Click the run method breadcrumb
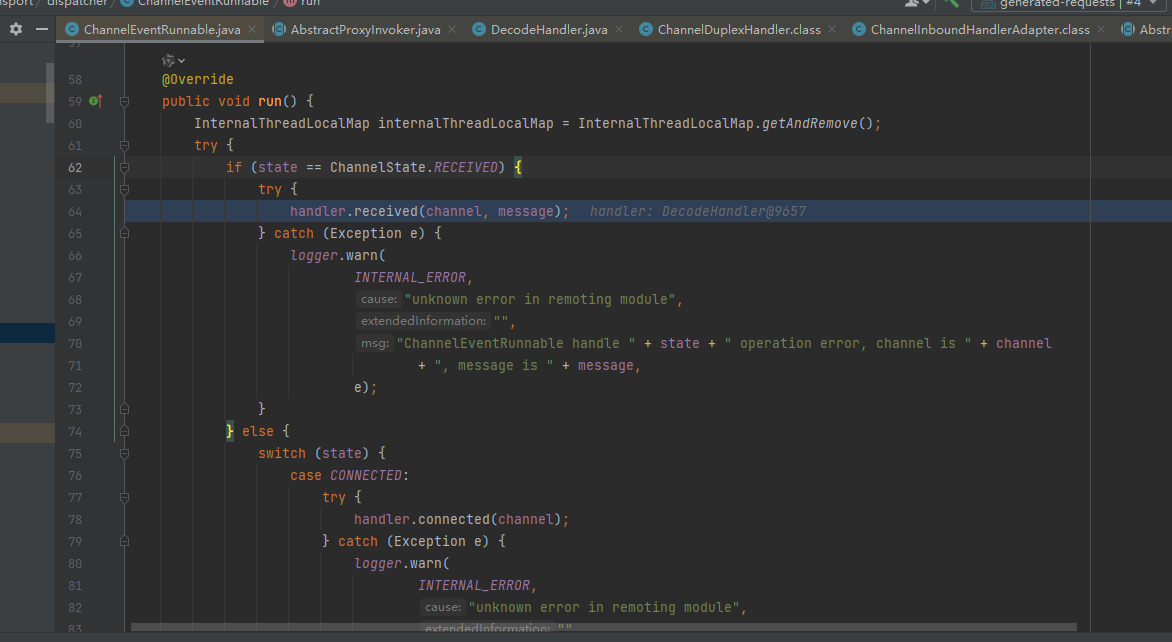The width and height of the screenshot is (1172, 642). point(302,3)
